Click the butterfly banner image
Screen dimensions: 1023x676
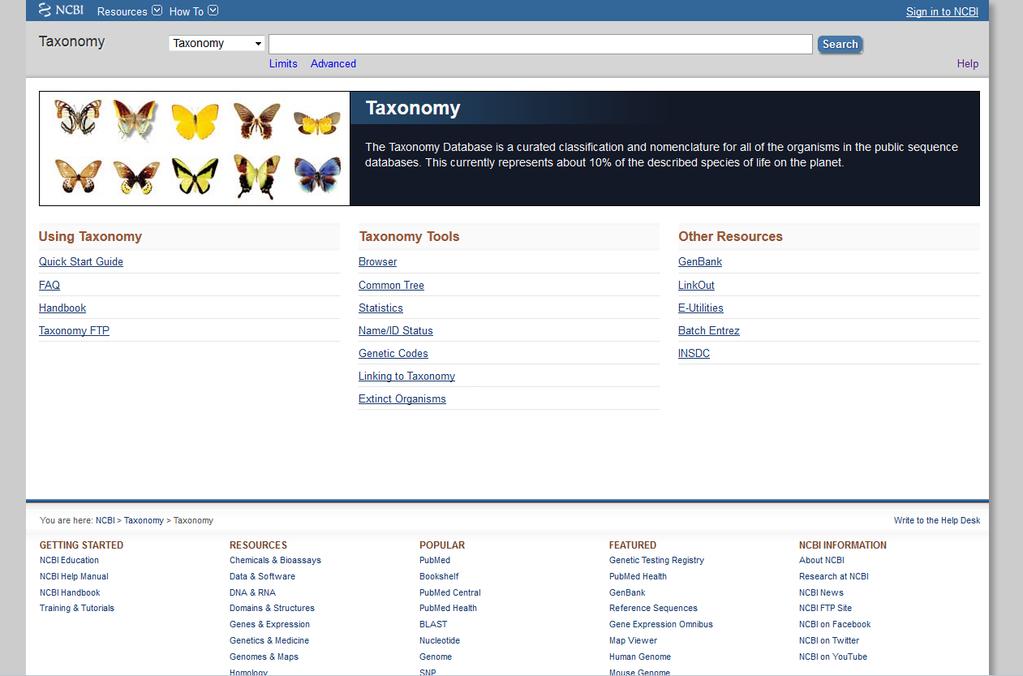pyautogui.click(x=194, y=148)
